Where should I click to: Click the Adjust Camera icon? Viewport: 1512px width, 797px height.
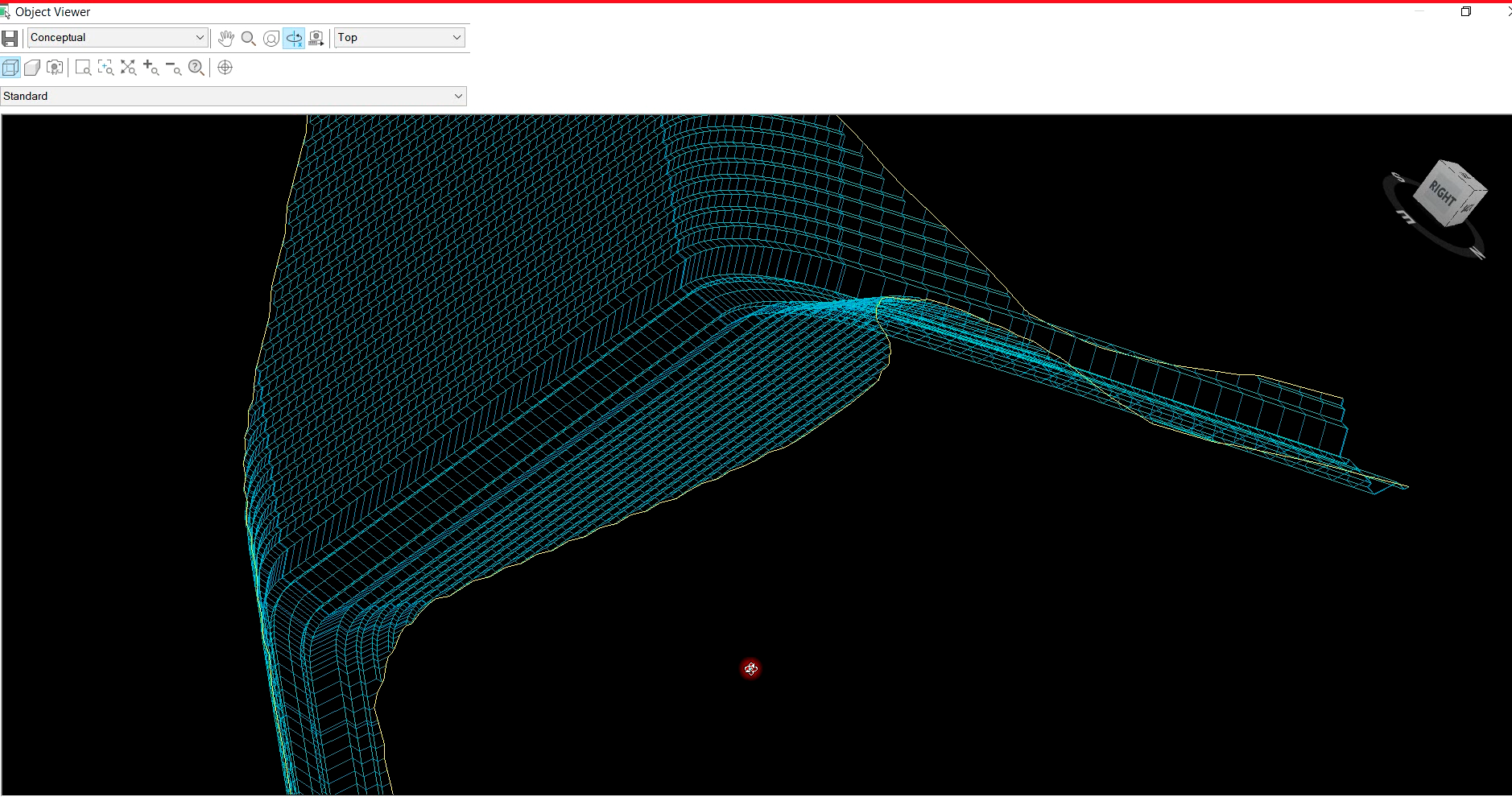[x=316, y=38]
